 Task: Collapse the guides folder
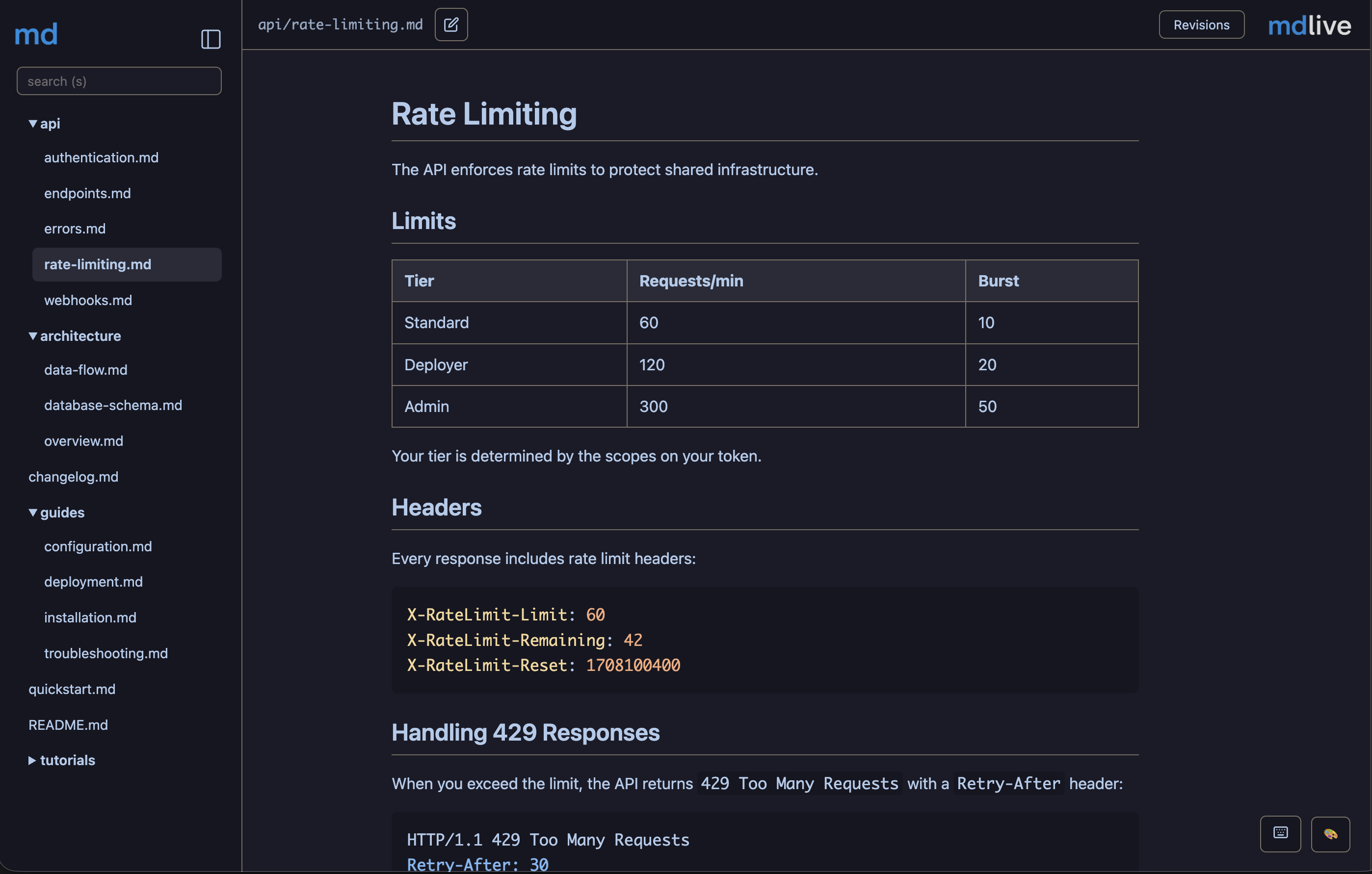[x=56, y=513]
